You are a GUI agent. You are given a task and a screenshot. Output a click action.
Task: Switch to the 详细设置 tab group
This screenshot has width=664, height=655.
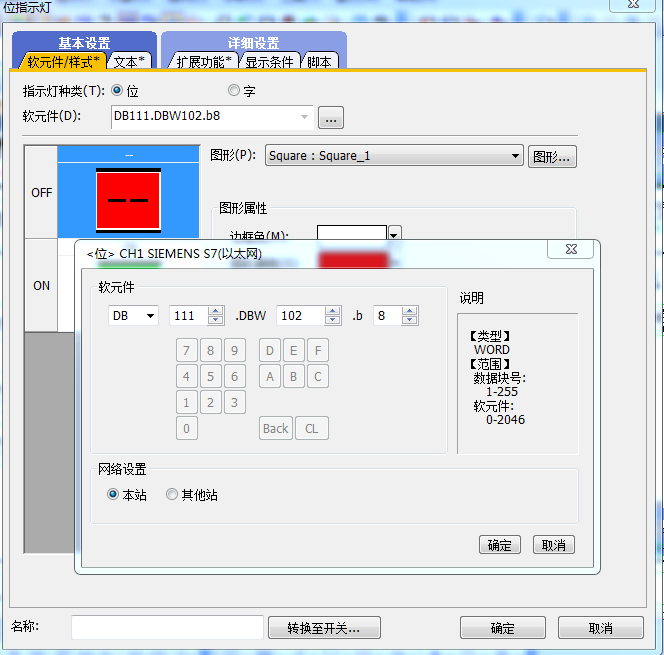pyautogui.click(x=254, y=42)
